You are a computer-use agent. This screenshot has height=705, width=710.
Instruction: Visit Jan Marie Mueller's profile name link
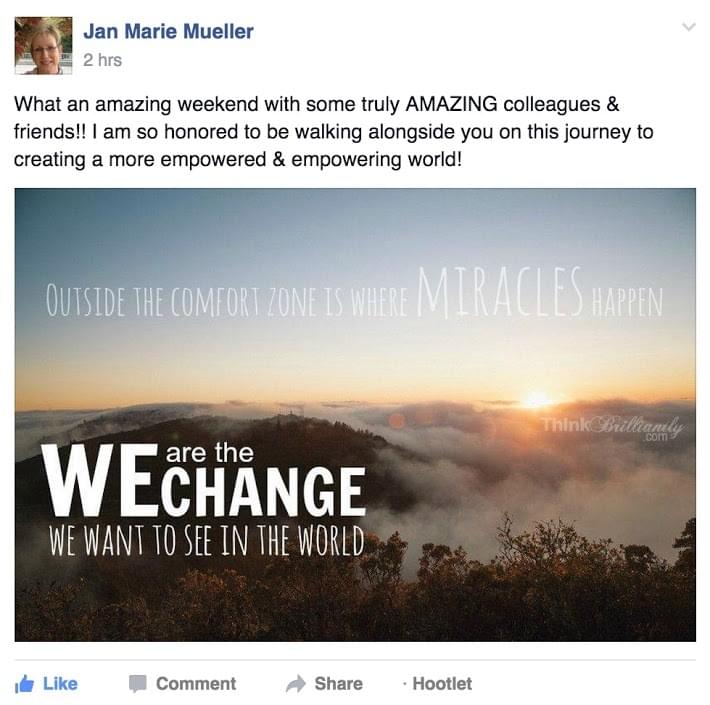(x=168, y=31)
